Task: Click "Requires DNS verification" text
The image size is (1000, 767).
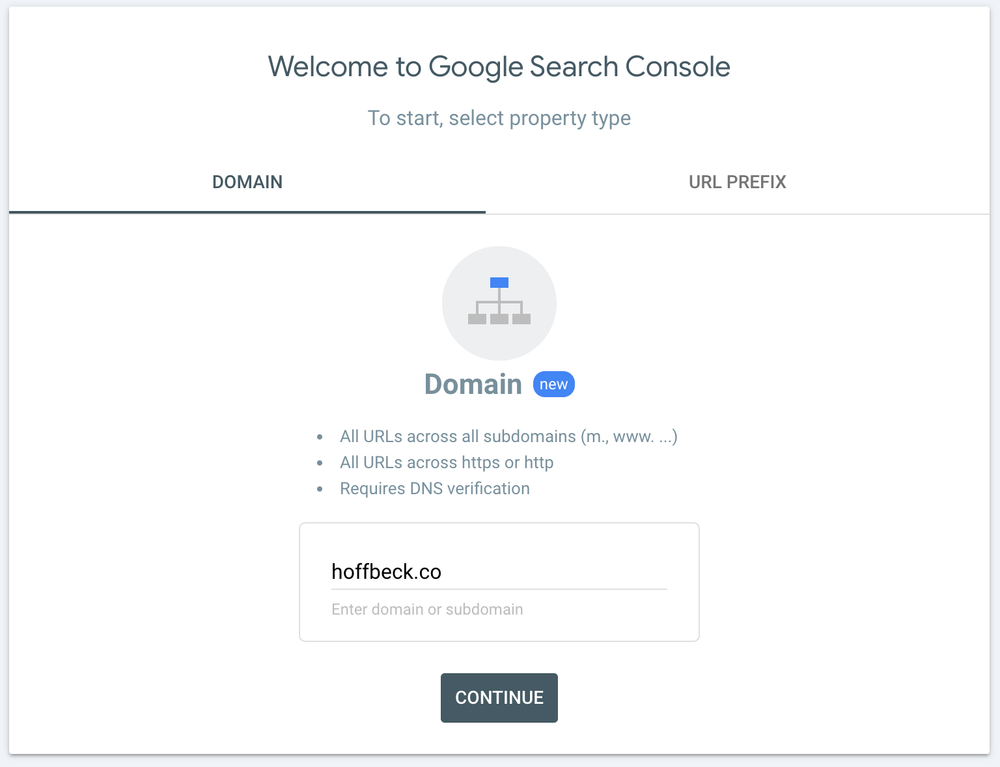Action: click(x=435, y=489)
